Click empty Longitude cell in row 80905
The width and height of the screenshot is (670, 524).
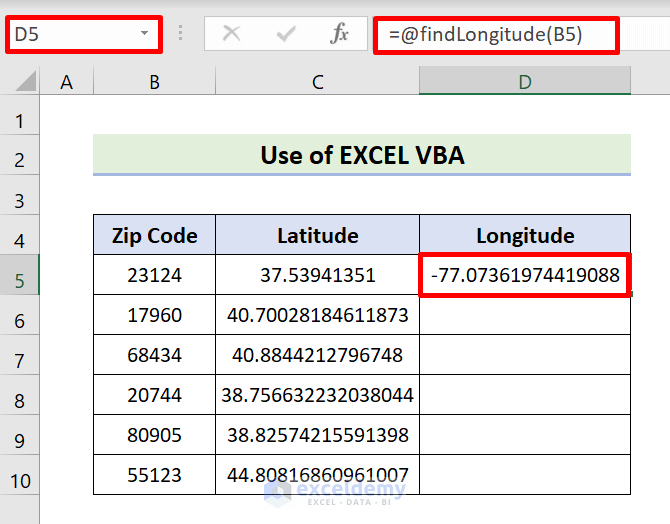pos(525,435)
